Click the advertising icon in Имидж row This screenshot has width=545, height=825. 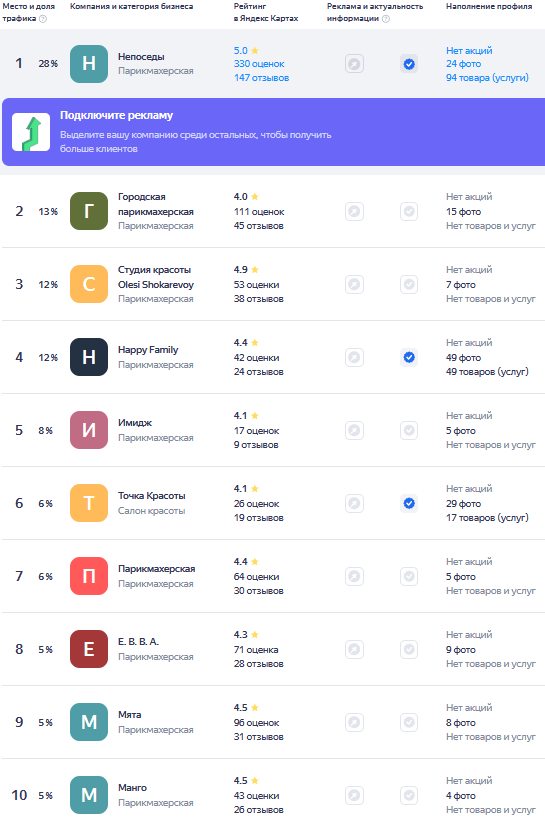pos(355,430)
